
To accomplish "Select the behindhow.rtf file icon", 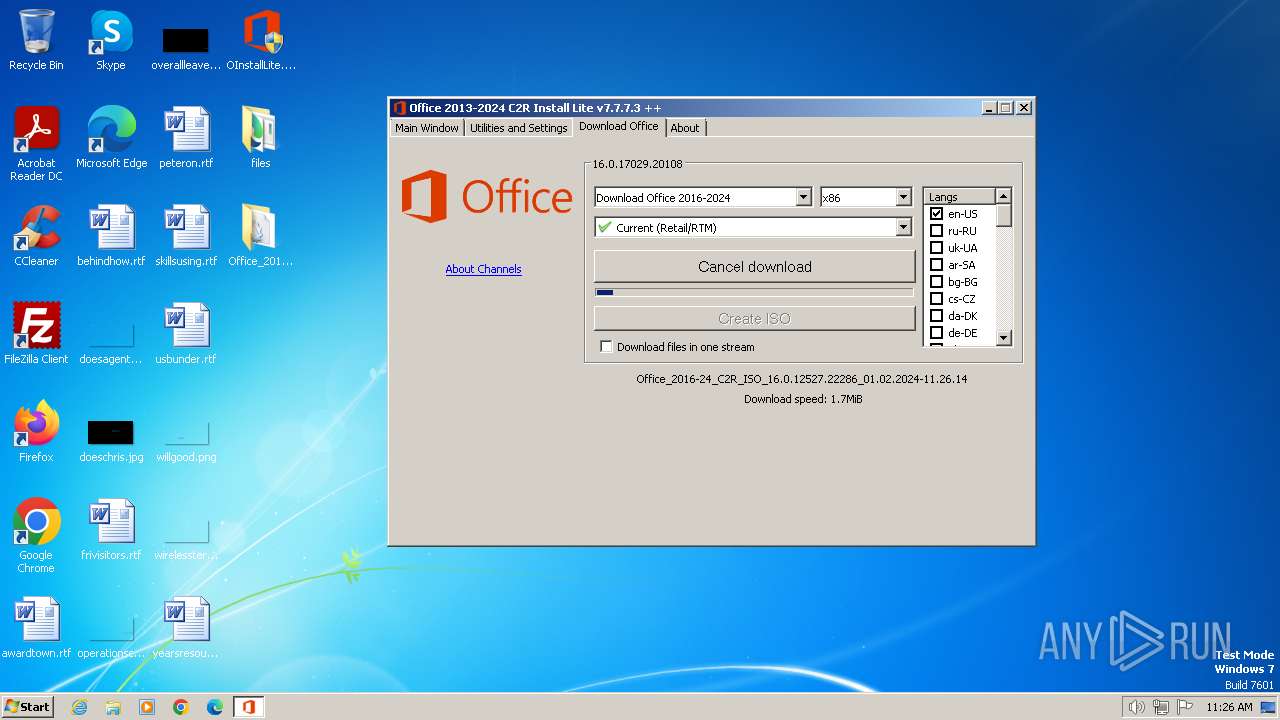I will [x=111, y=236].
